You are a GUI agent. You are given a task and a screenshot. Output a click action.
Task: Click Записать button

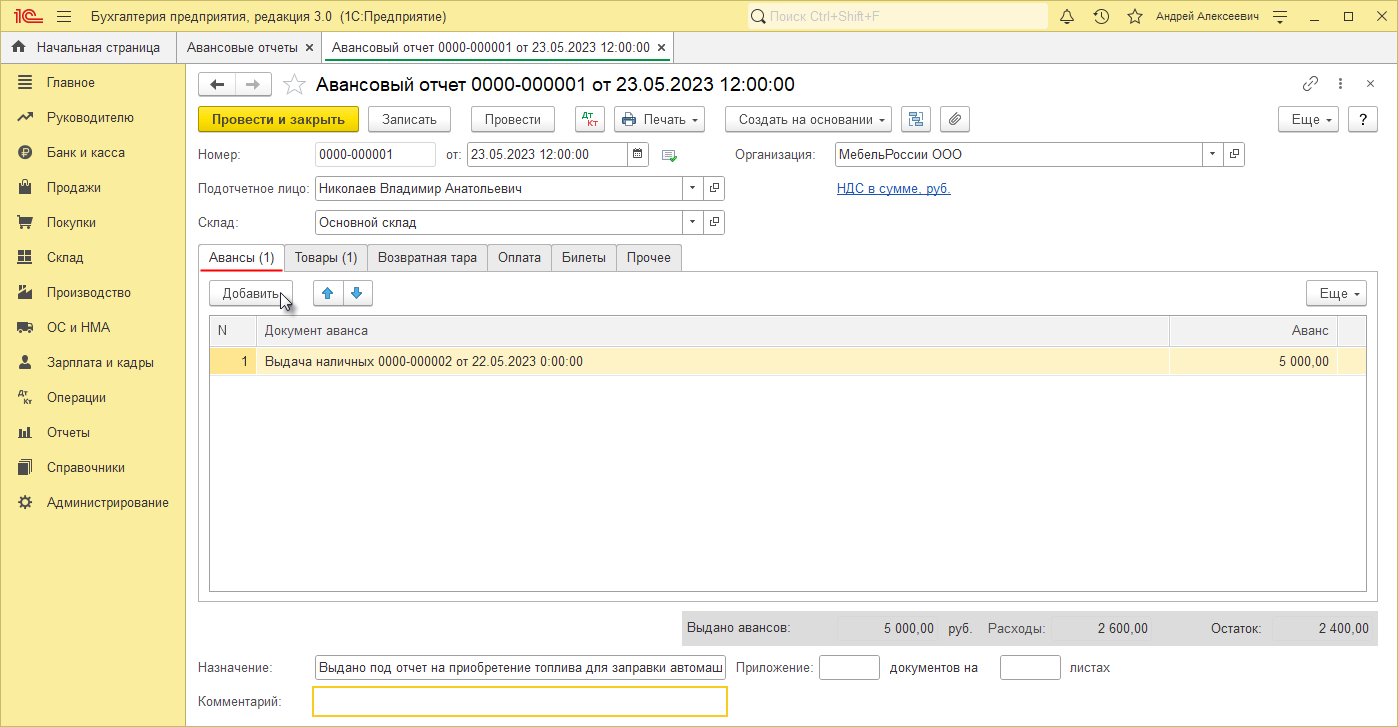pyautogui.click(x=410, y=119)
